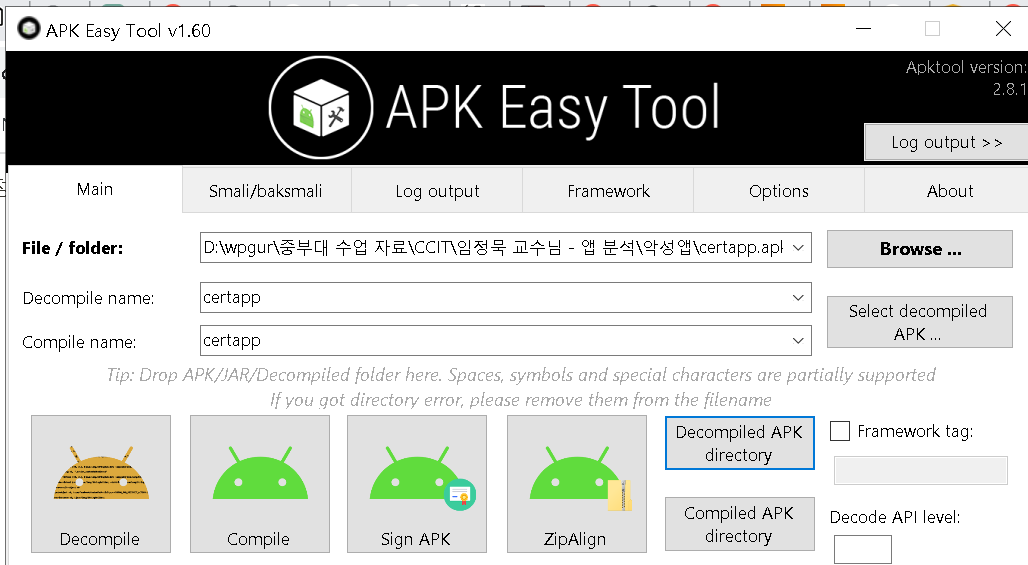Click the ZipAlign icon button
This screenshot has height=565, width=1028.
coord(576,484)
